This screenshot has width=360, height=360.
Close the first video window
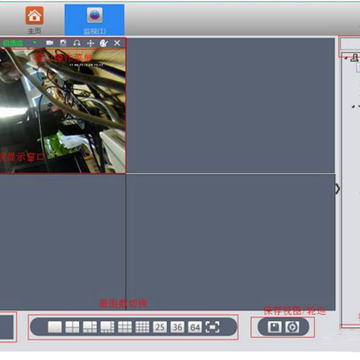[117, 43]
